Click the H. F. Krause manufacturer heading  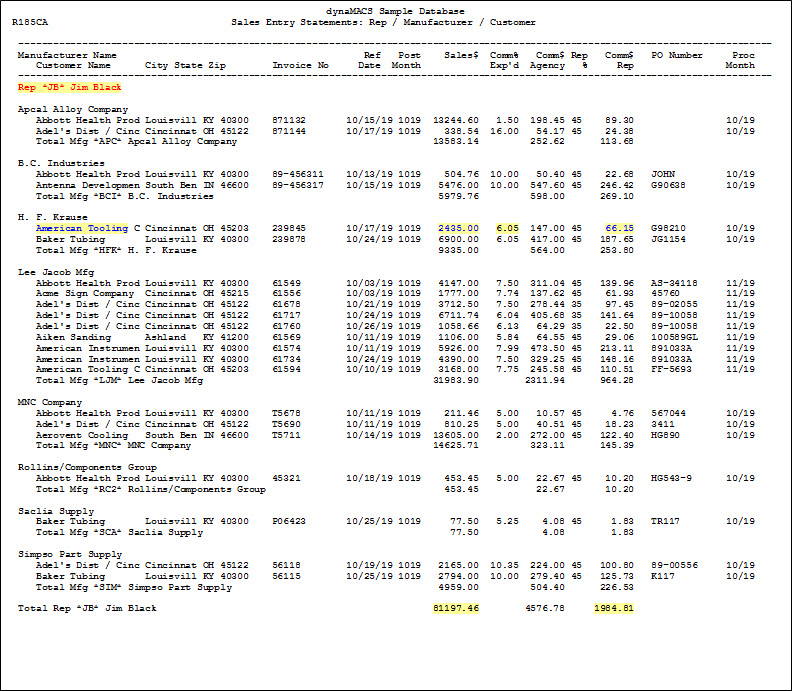pyautogui.click(x=53, y=217)
